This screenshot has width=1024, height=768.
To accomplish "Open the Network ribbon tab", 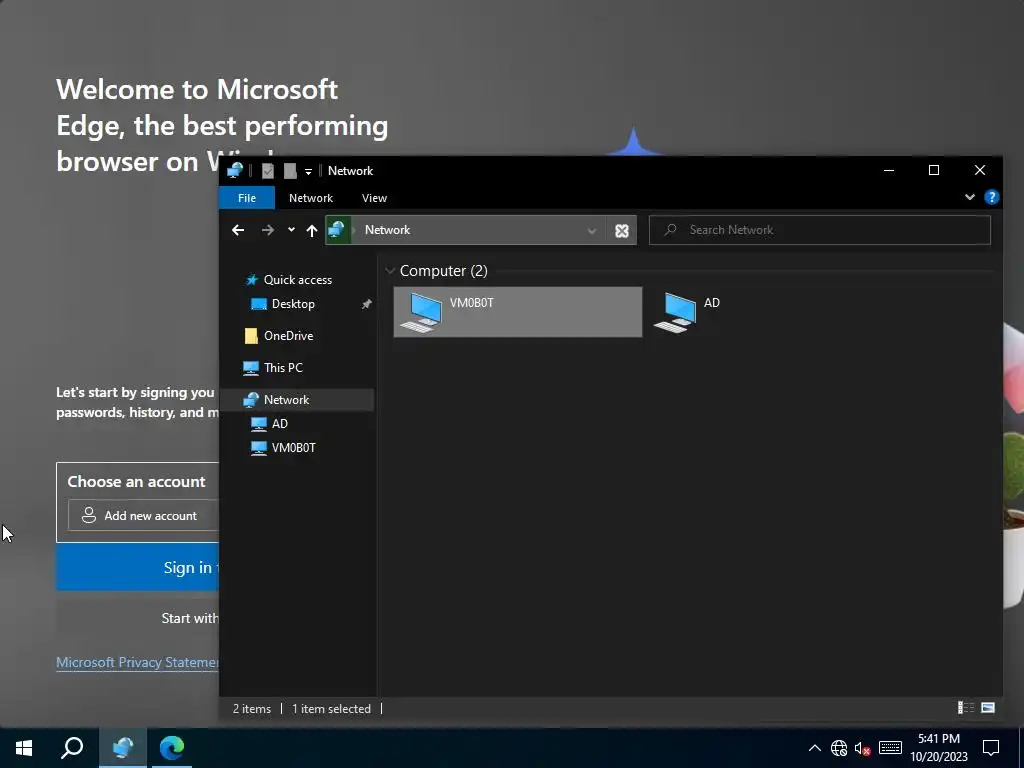I will (311, 198).
